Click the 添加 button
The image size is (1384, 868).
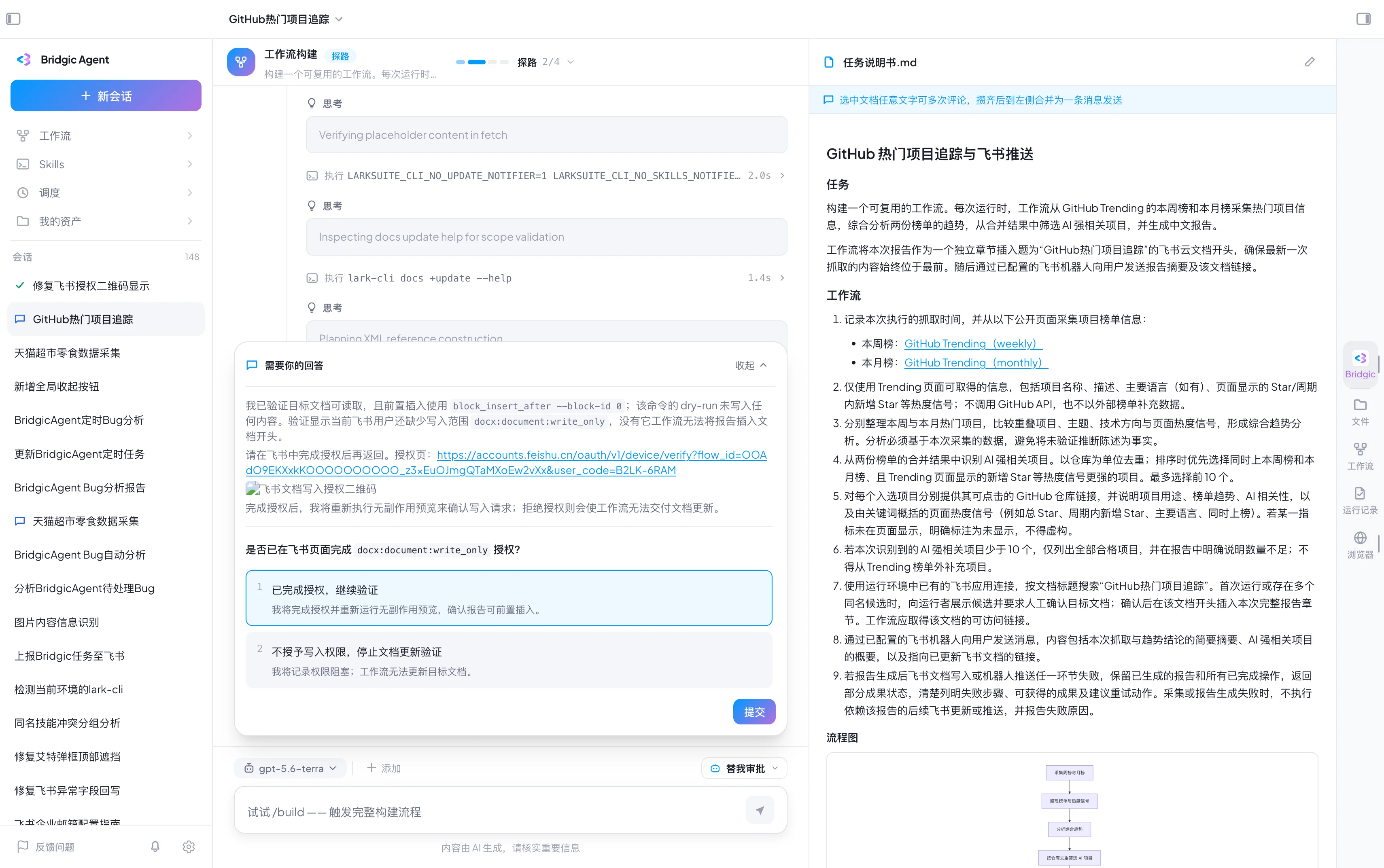(384, 768)
